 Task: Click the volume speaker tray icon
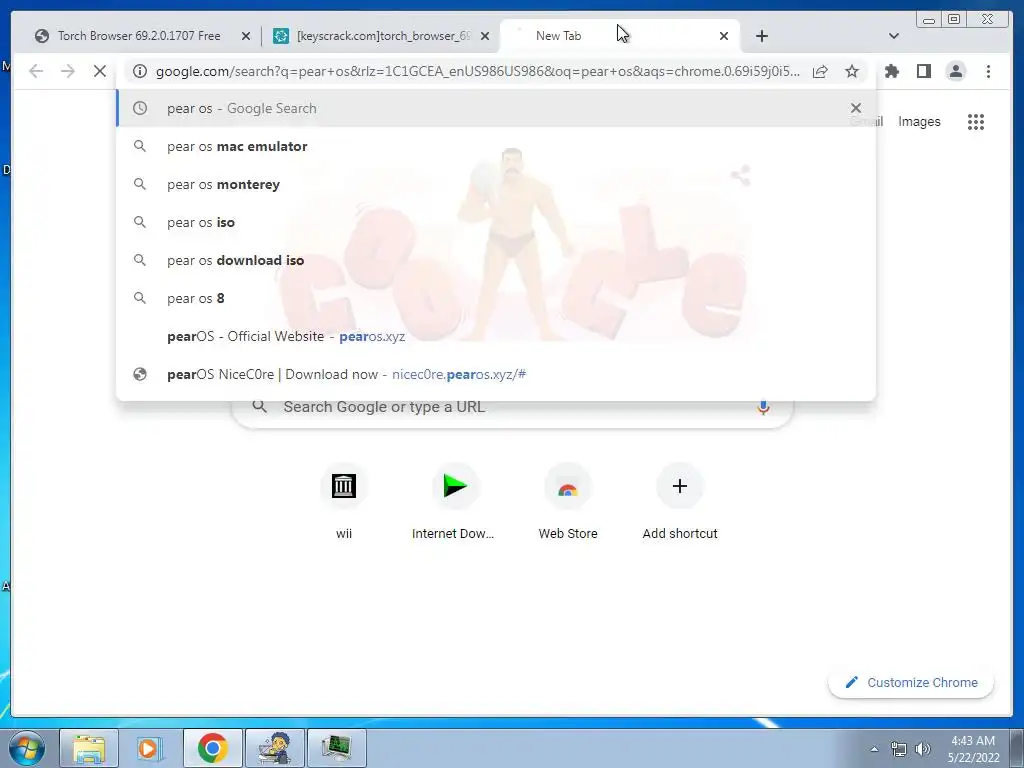pos(922,749)
